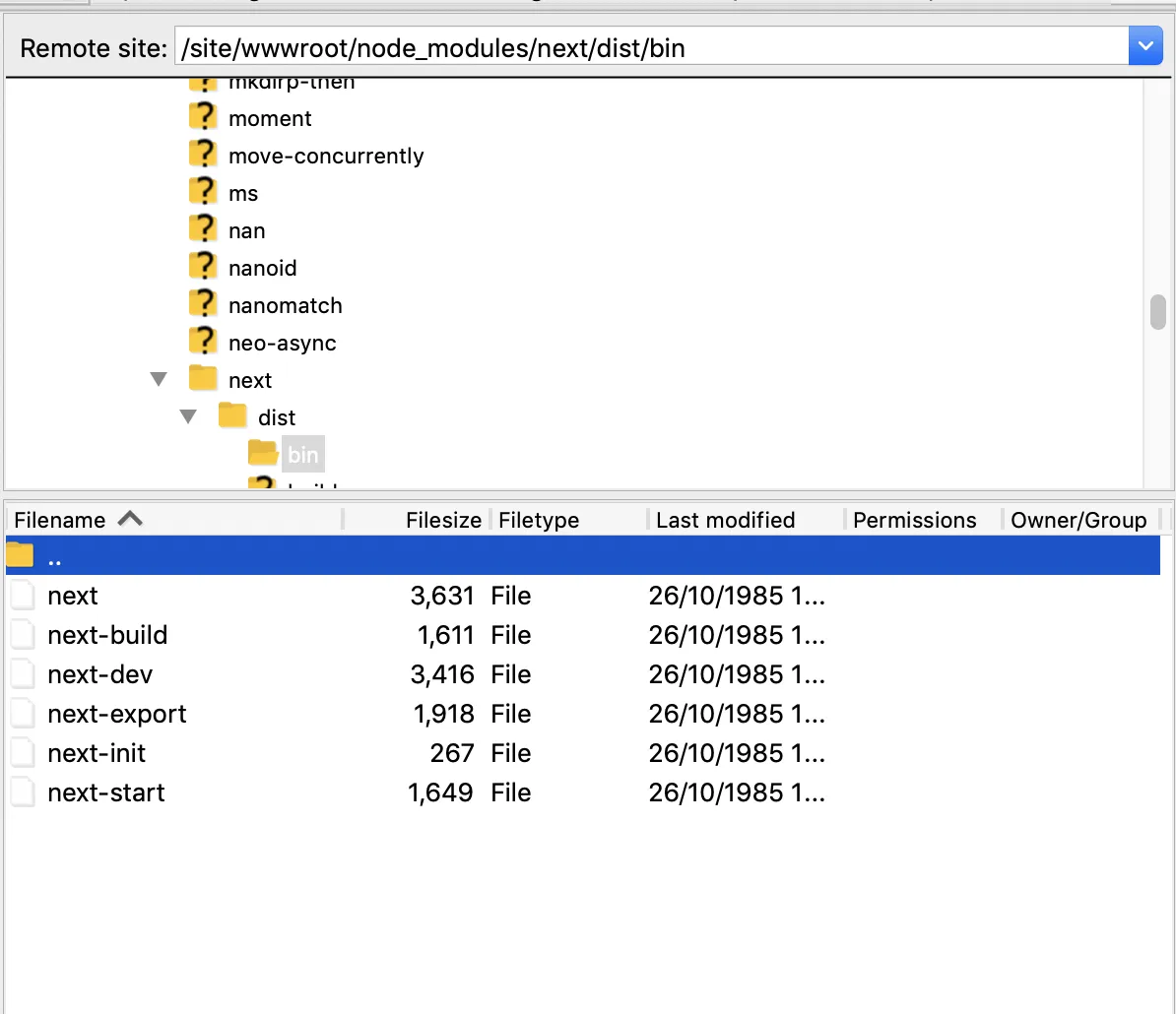Viewport: 1176px width, 1014px height.
Task: Sort by Owner/Group column header
Action: pos(1080,520)
